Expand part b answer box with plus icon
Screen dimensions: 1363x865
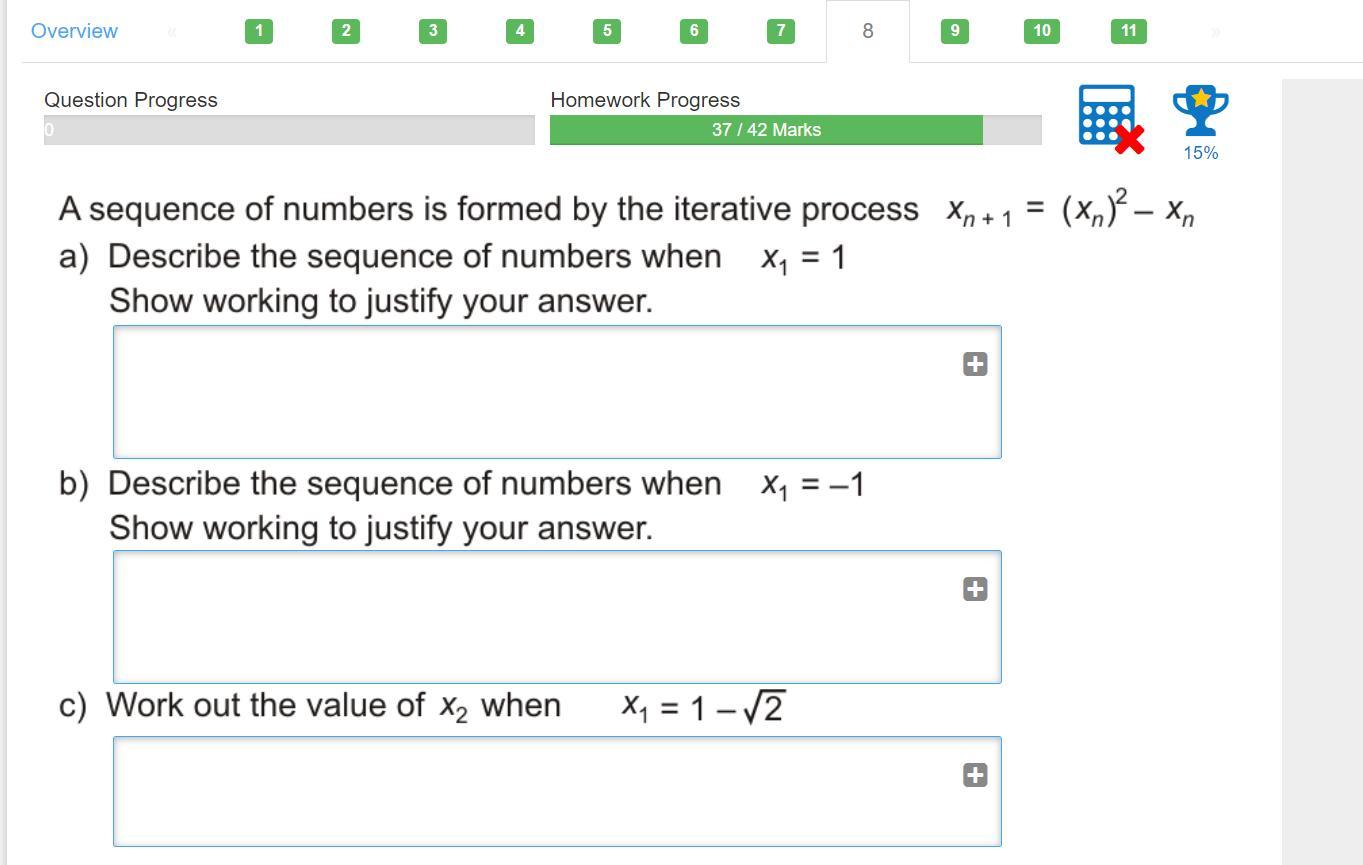[975, 589]
